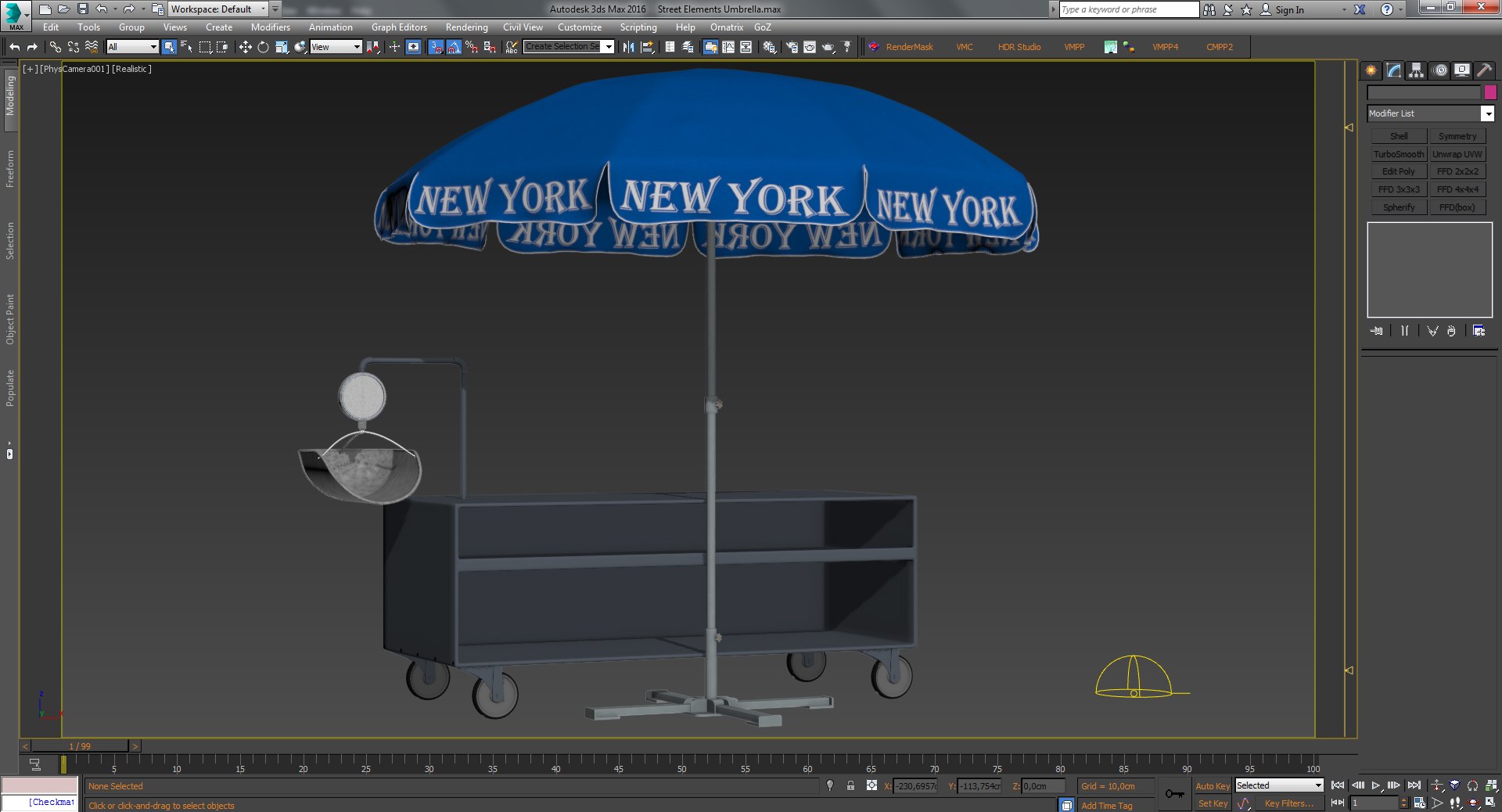
Task: Click the Mirror tool icon
Action: 628,47
